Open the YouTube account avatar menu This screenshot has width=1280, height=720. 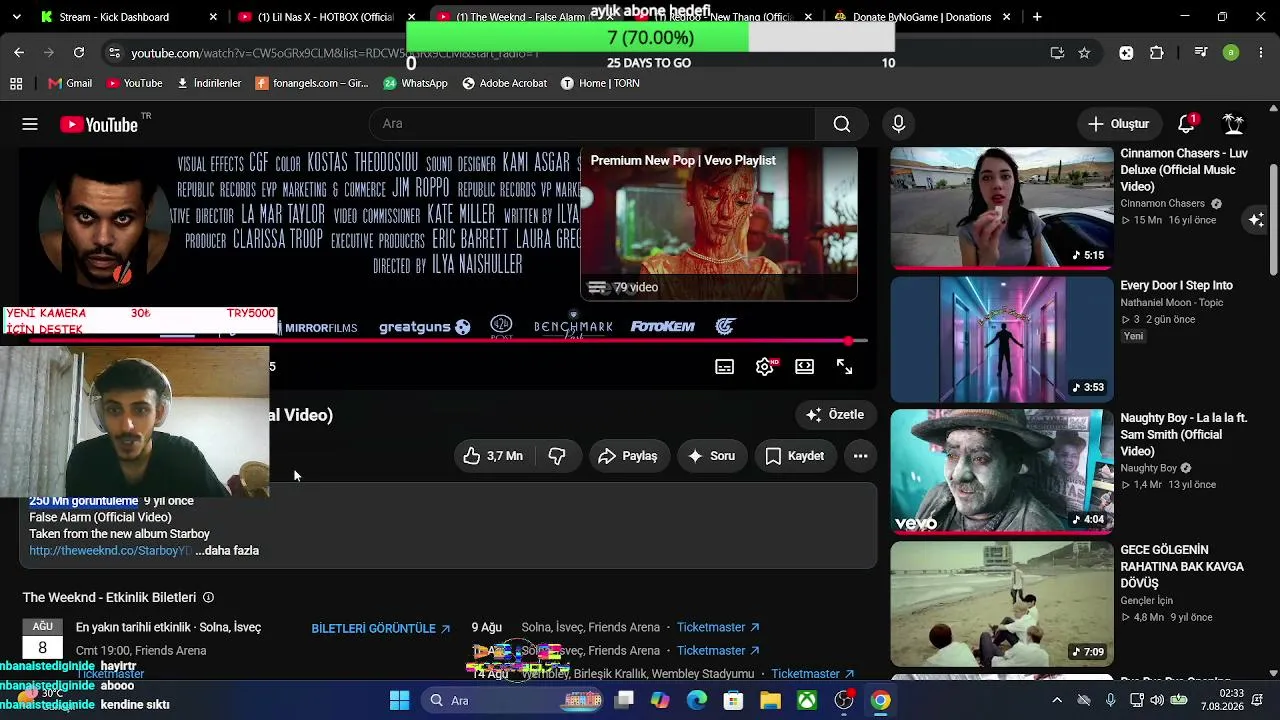(x=1234, y=124)
